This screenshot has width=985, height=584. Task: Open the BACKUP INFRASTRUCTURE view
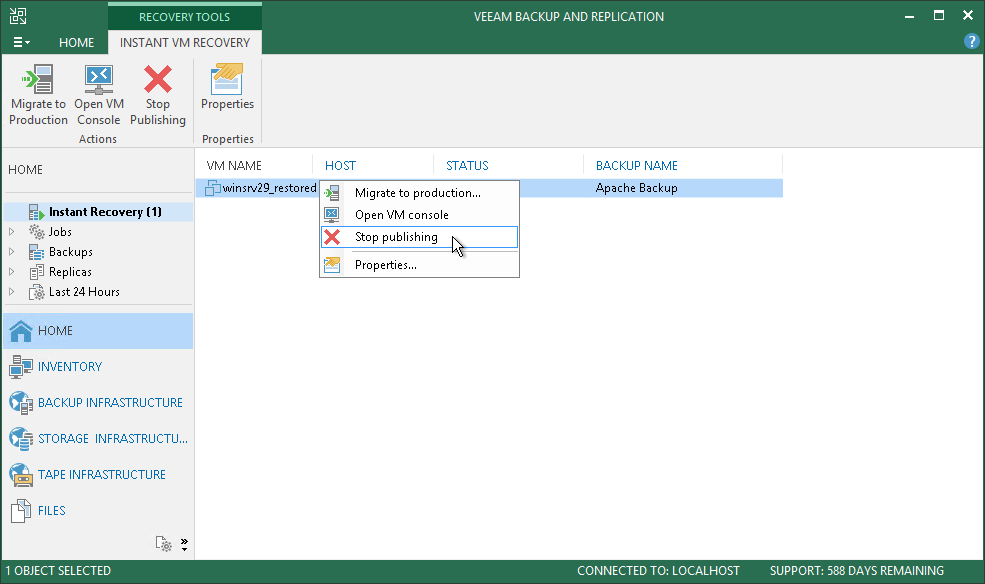[99, 403]
